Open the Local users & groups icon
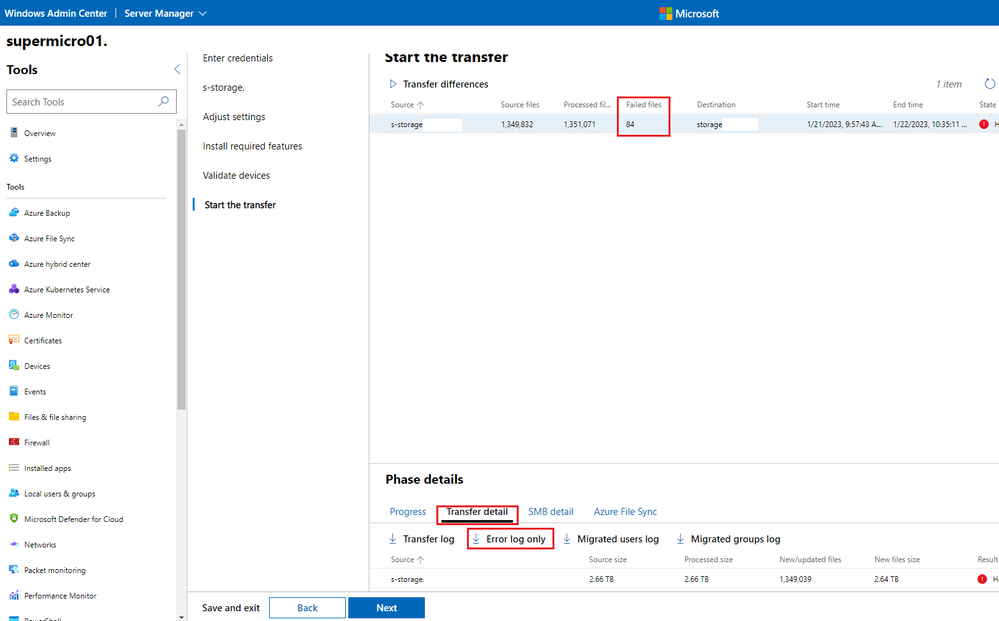Screen dimensions: 999x621 pyautogui.click(x=14, y=493)
